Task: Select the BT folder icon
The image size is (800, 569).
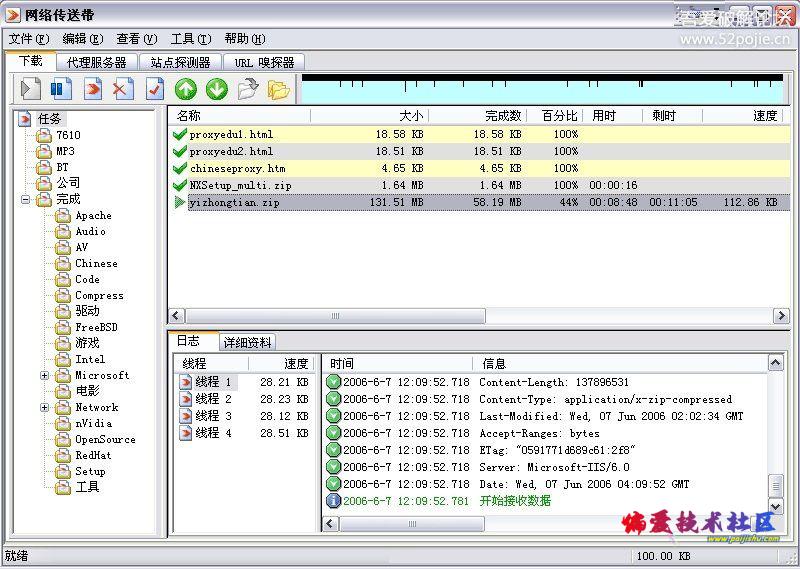Action: (x=44, y=167)
